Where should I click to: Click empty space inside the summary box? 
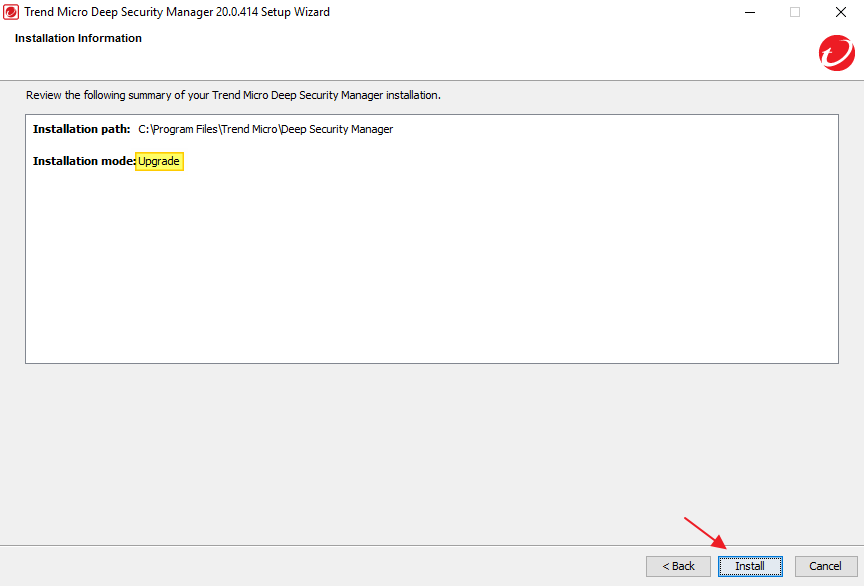[430, 270]
